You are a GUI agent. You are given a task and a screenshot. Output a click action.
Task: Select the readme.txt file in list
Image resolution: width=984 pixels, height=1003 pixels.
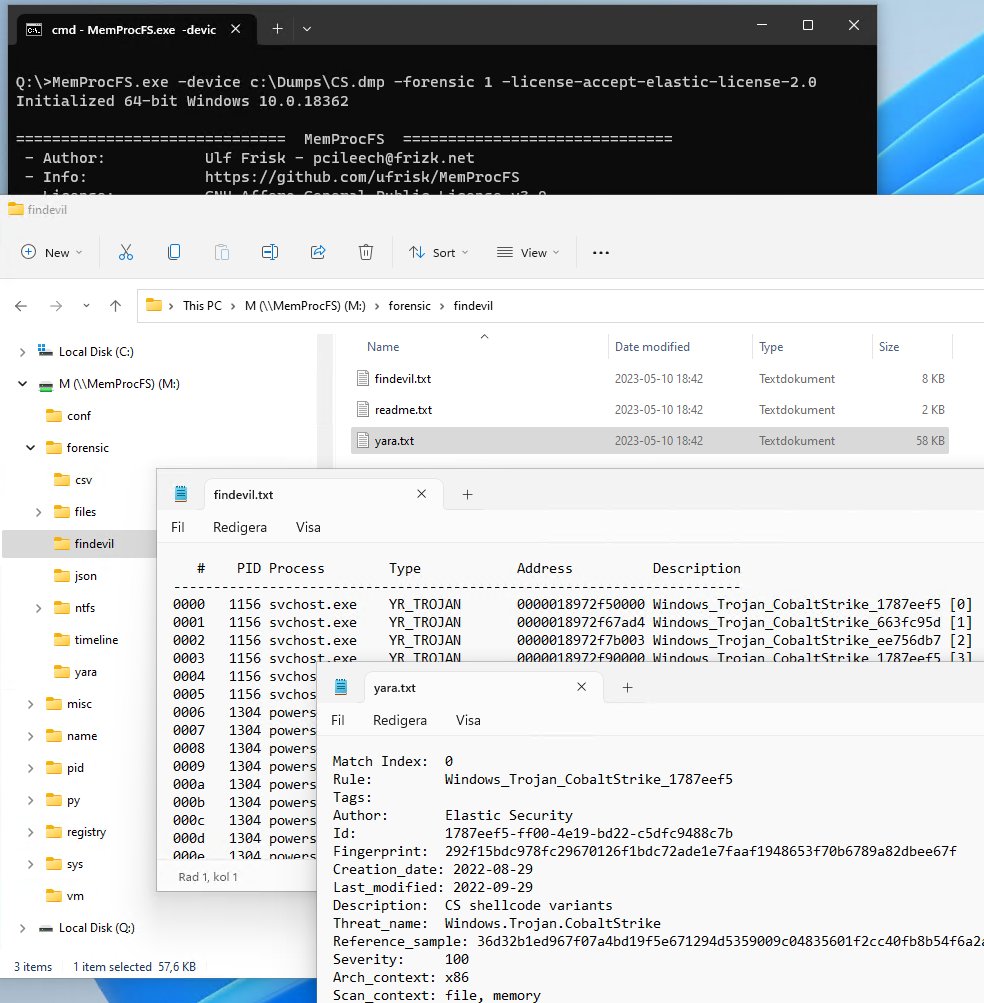649,409
